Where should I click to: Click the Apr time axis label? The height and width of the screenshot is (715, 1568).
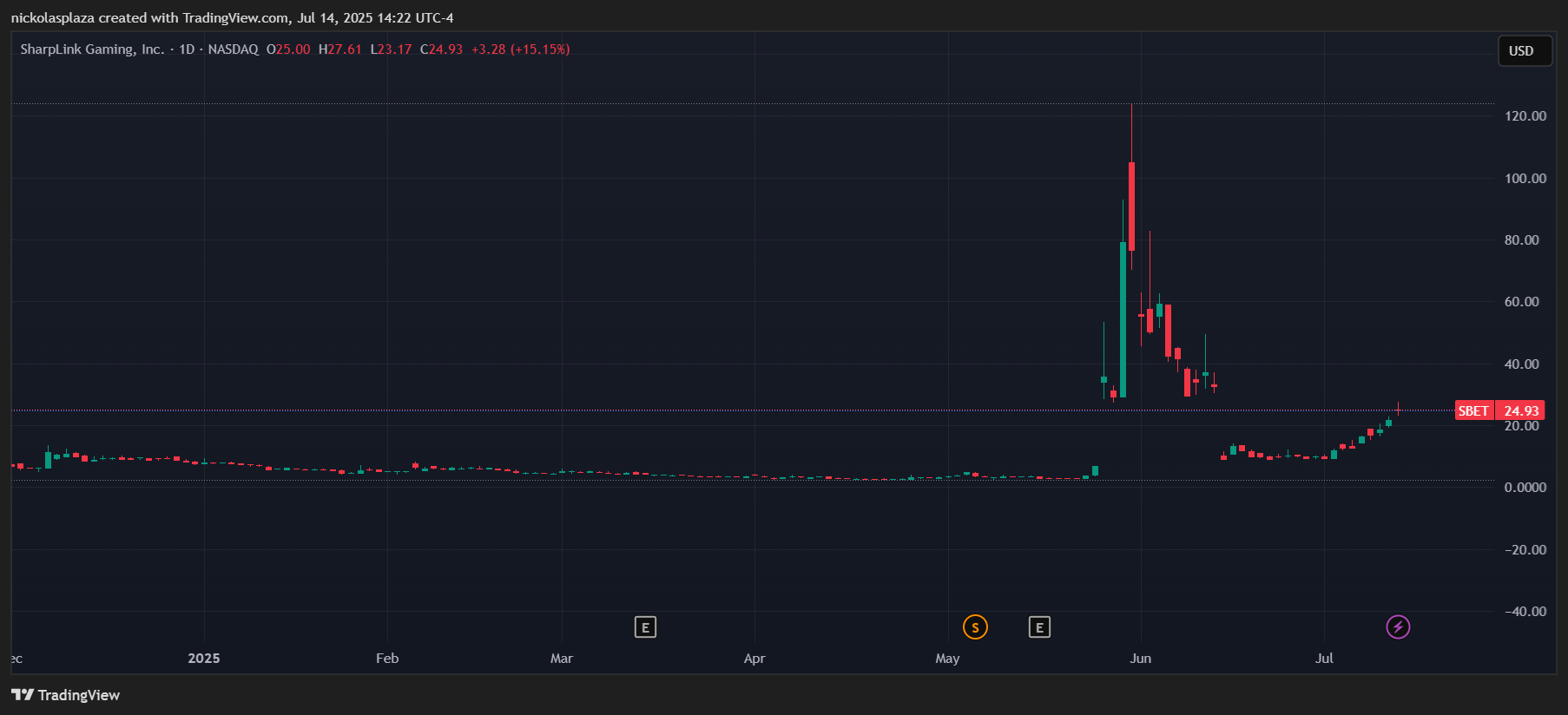754,659
